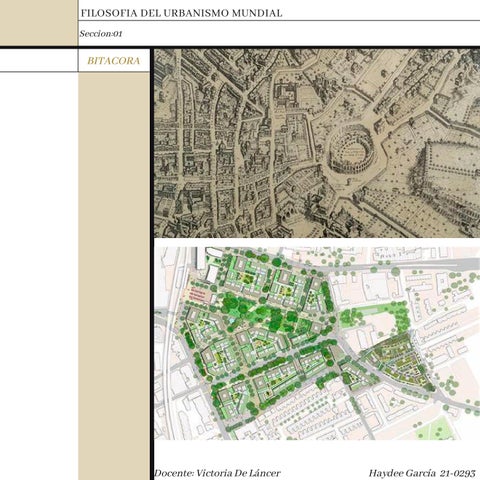
Task: Open the antique engraved city map image
Action: (317, 143)
